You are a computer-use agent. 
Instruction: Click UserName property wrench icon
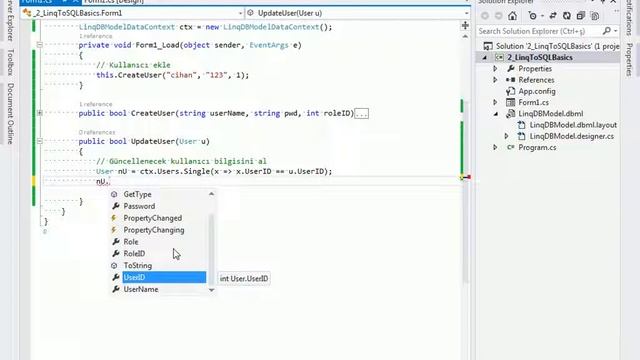[x=116, y=289]
